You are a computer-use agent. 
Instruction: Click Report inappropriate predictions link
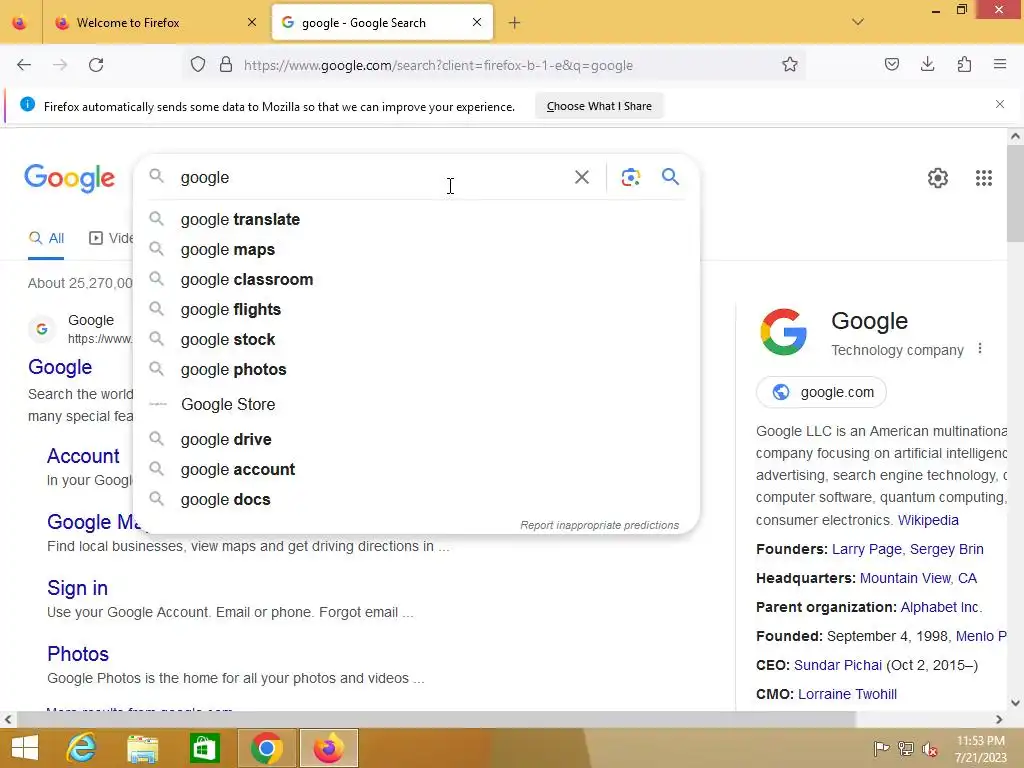pos(599,525)
